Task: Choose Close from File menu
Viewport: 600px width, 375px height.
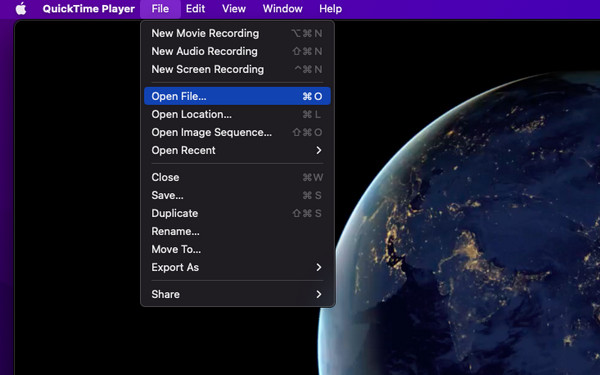Action: coord(237,177)
